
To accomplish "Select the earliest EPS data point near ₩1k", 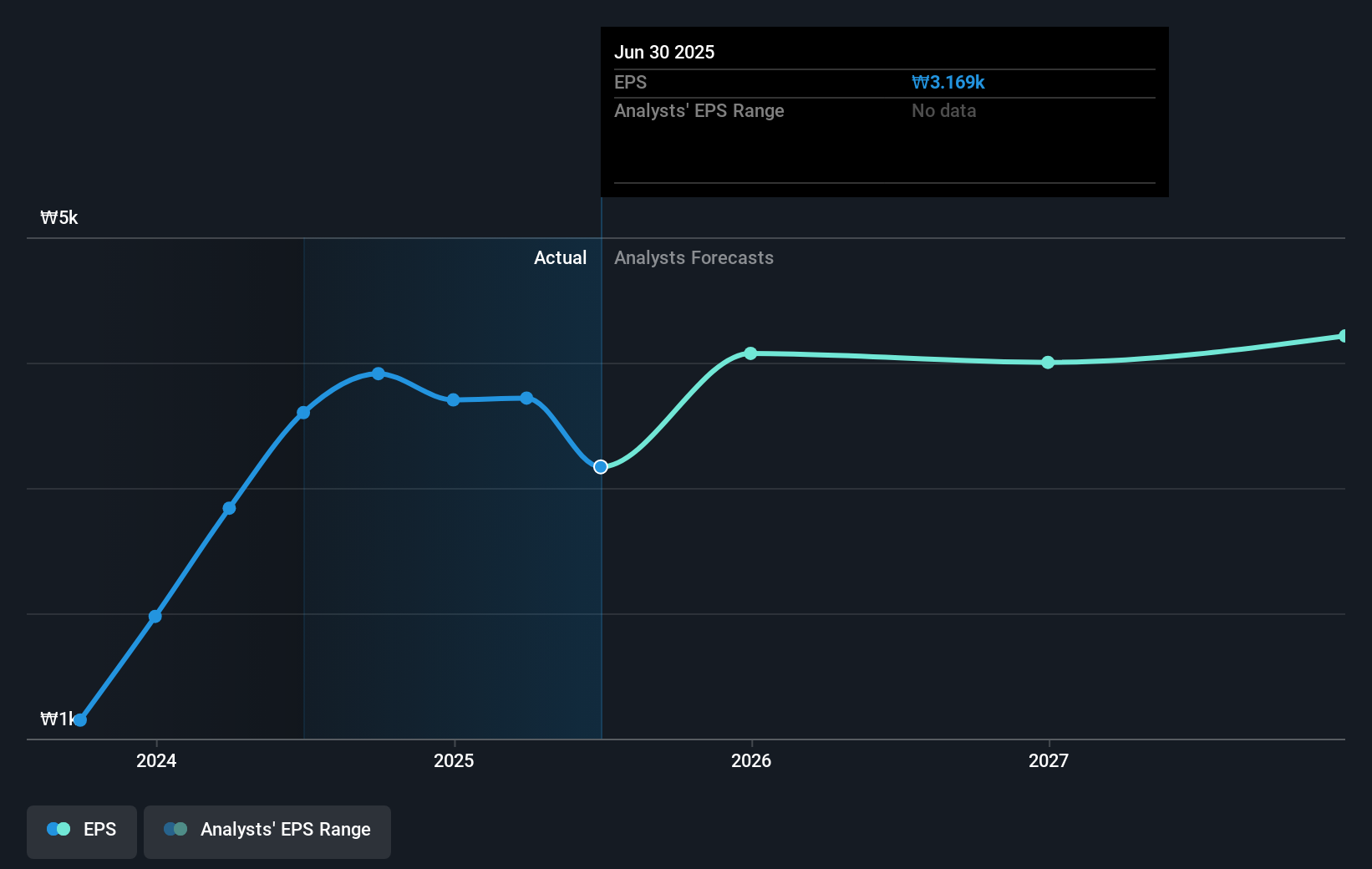I will click(x=79, y=719).
